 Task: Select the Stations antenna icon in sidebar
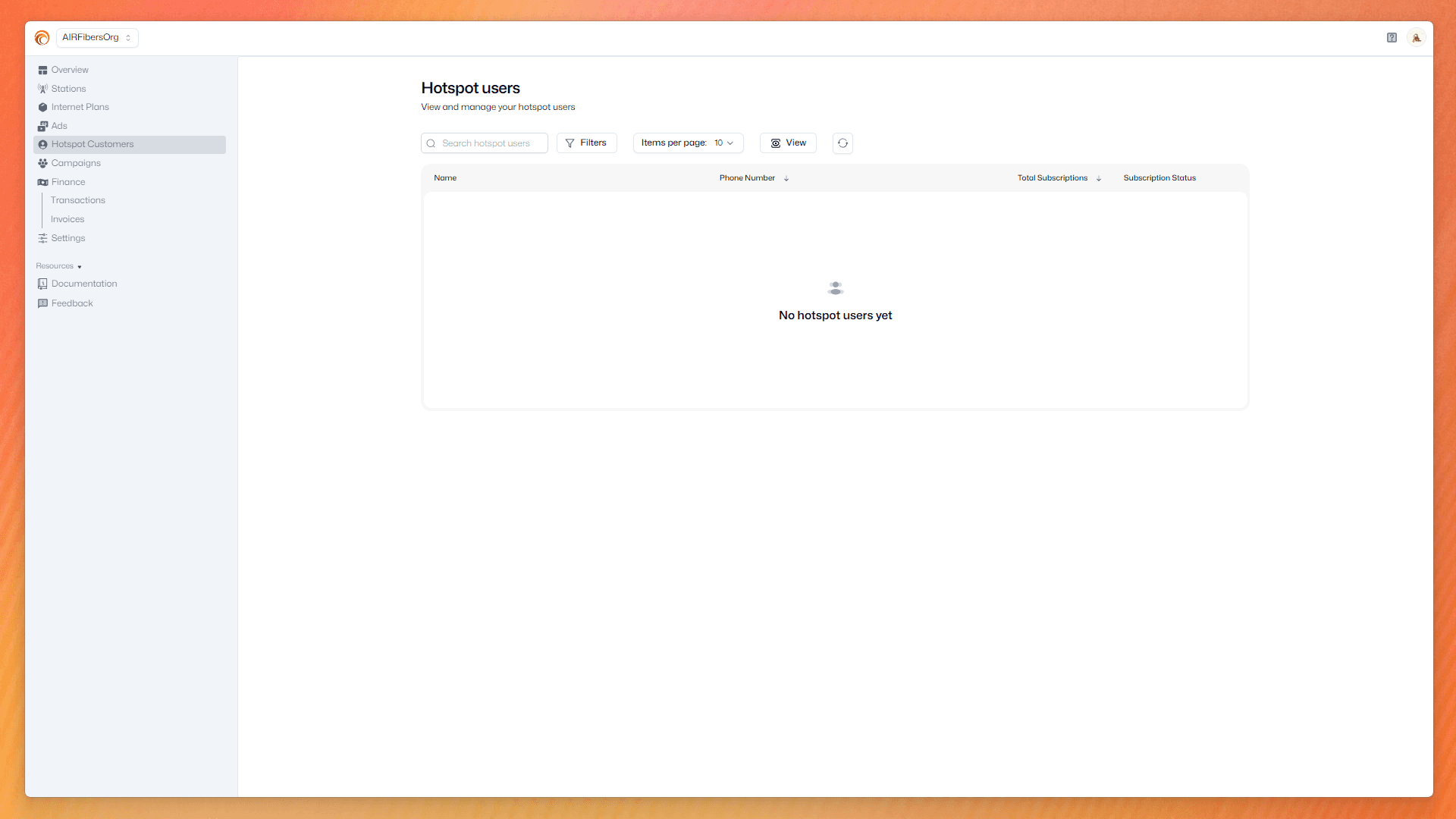[x=43, y=89]
